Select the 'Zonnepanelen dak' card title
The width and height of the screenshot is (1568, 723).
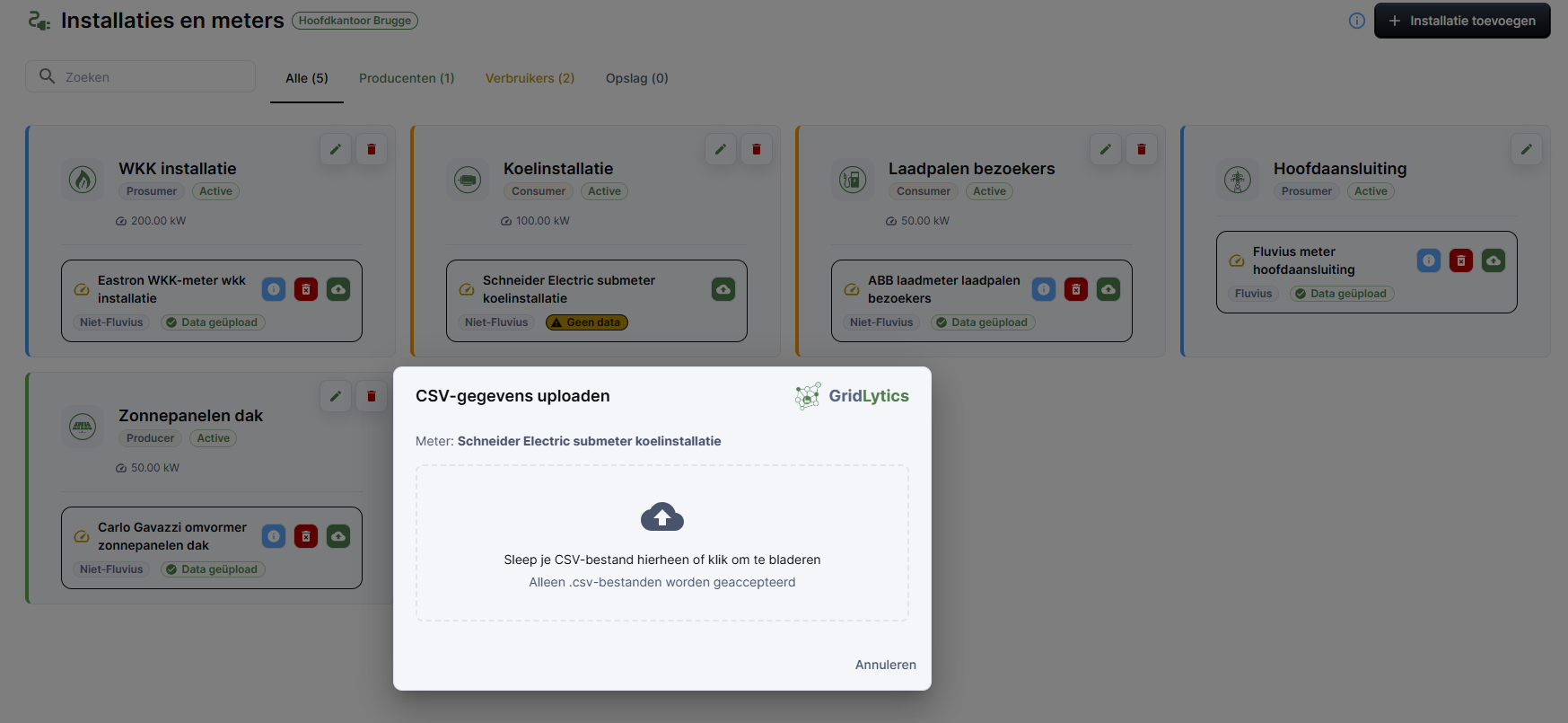pos(190,416)
